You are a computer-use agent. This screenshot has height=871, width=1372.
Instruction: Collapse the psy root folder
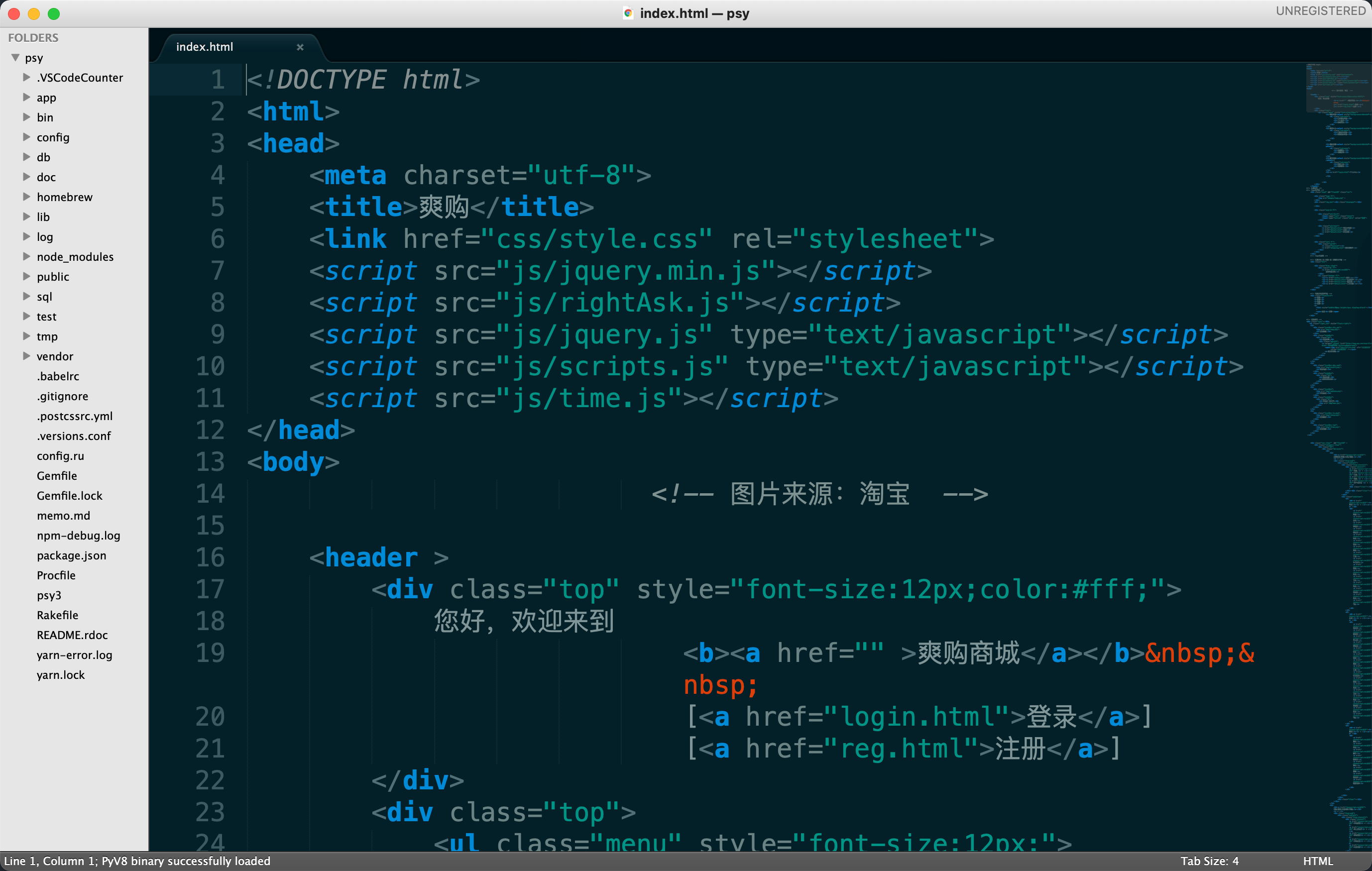point(15,58)
